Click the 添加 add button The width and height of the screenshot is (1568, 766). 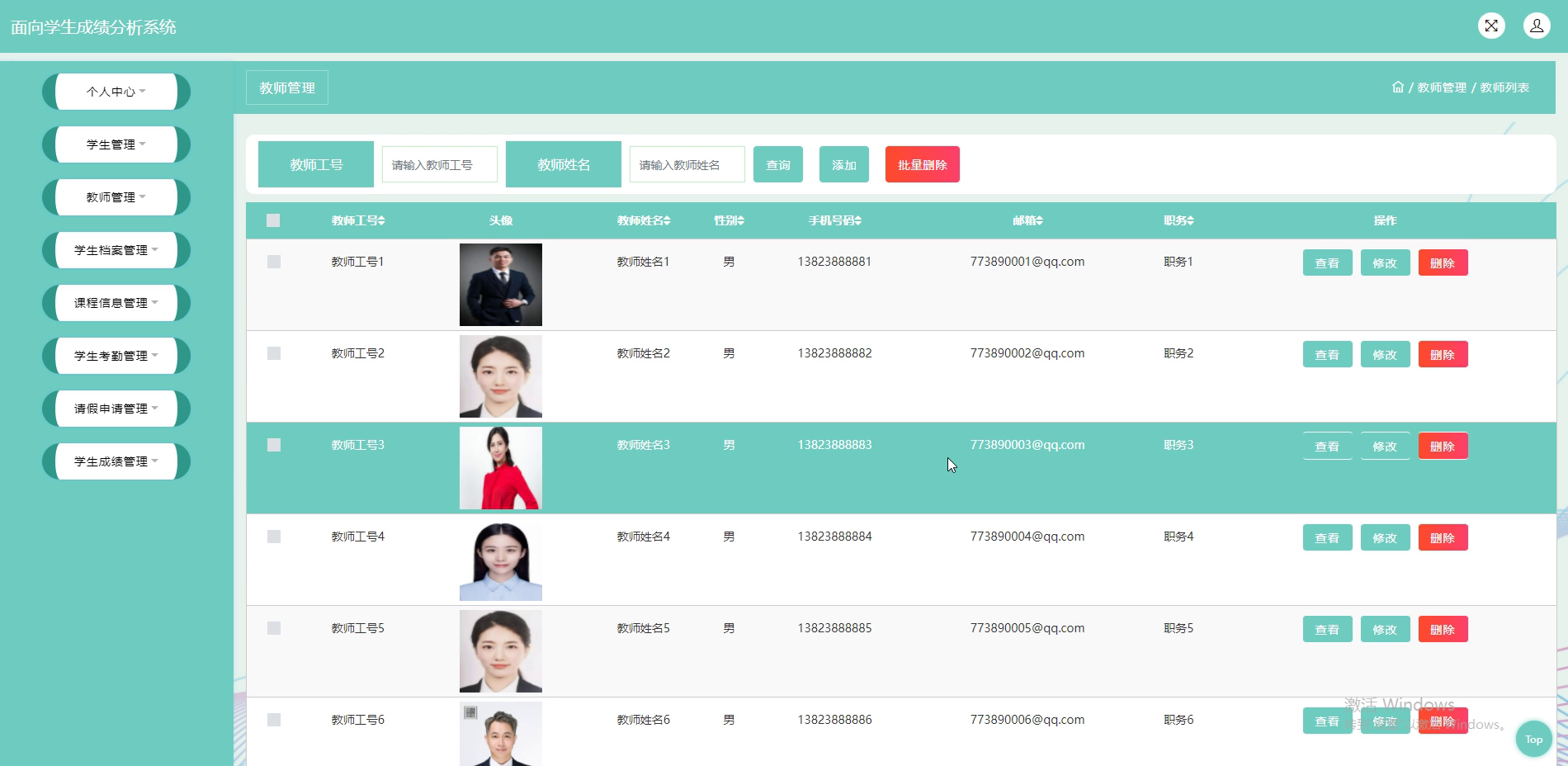844,164
